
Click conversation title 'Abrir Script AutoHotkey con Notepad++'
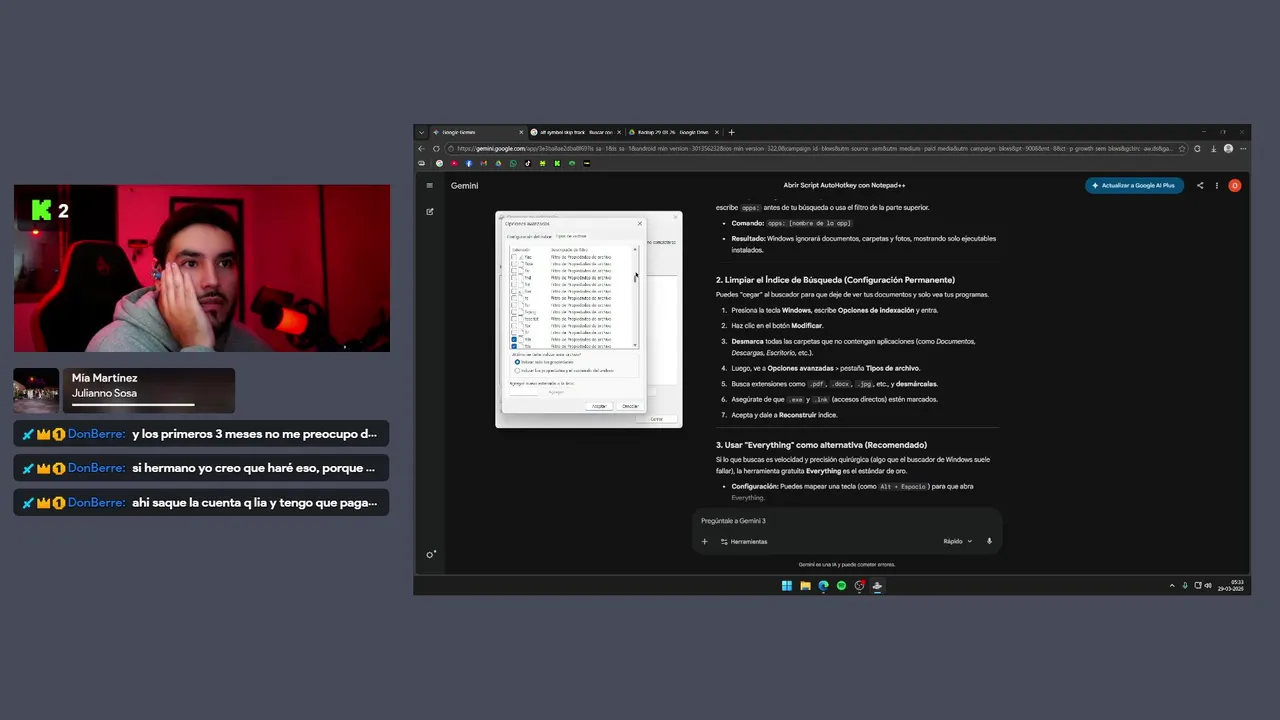(x=844, y=185)
